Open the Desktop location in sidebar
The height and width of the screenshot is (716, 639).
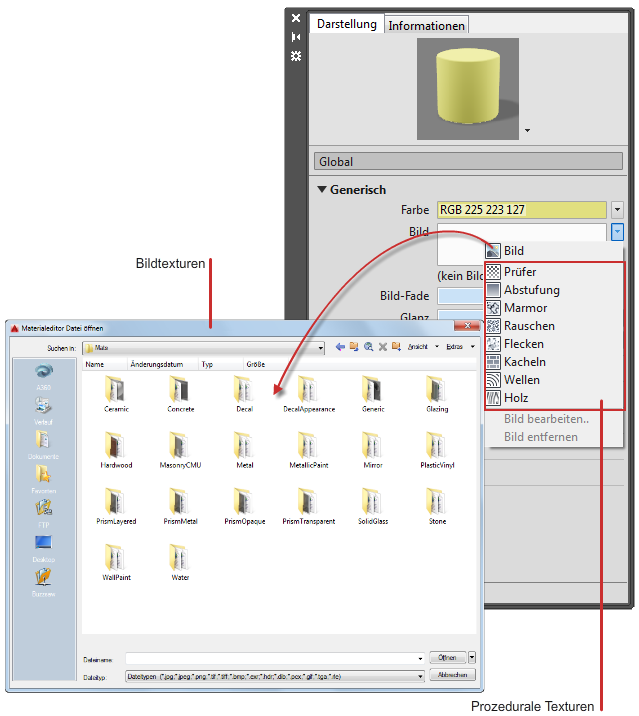click(43, 548)
